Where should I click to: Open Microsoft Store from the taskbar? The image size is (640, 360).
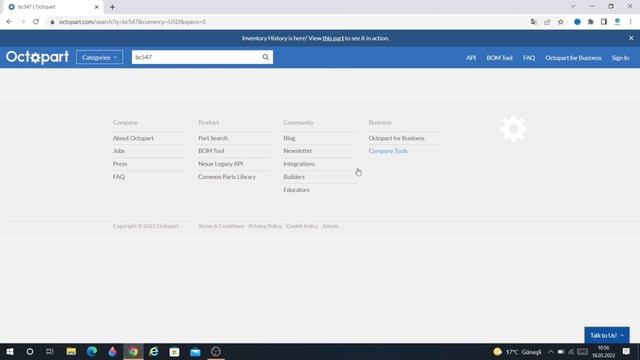(x=174, y=351)
